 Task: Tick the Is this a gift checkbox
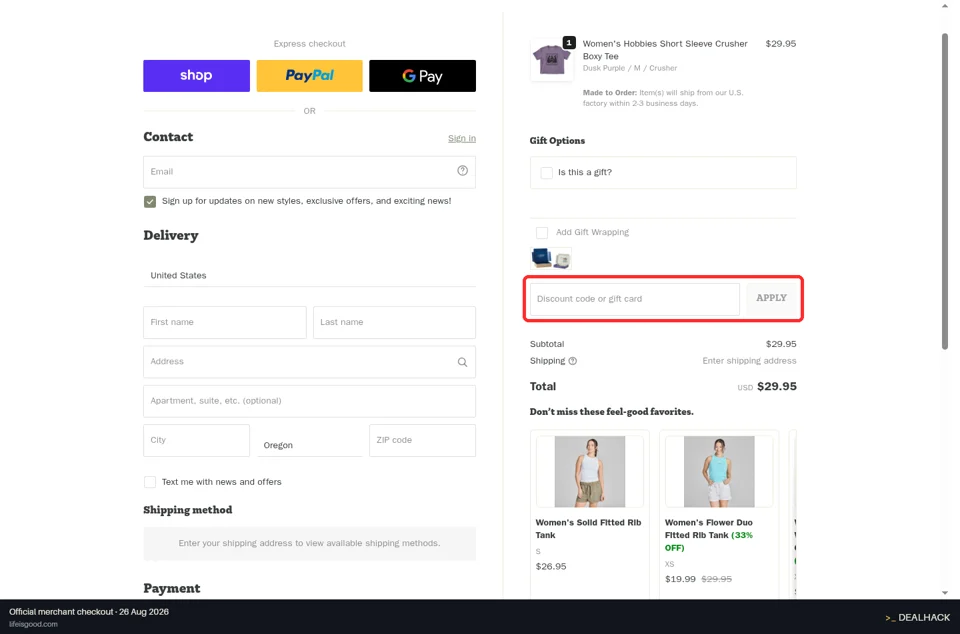click(x=547, y=173)
